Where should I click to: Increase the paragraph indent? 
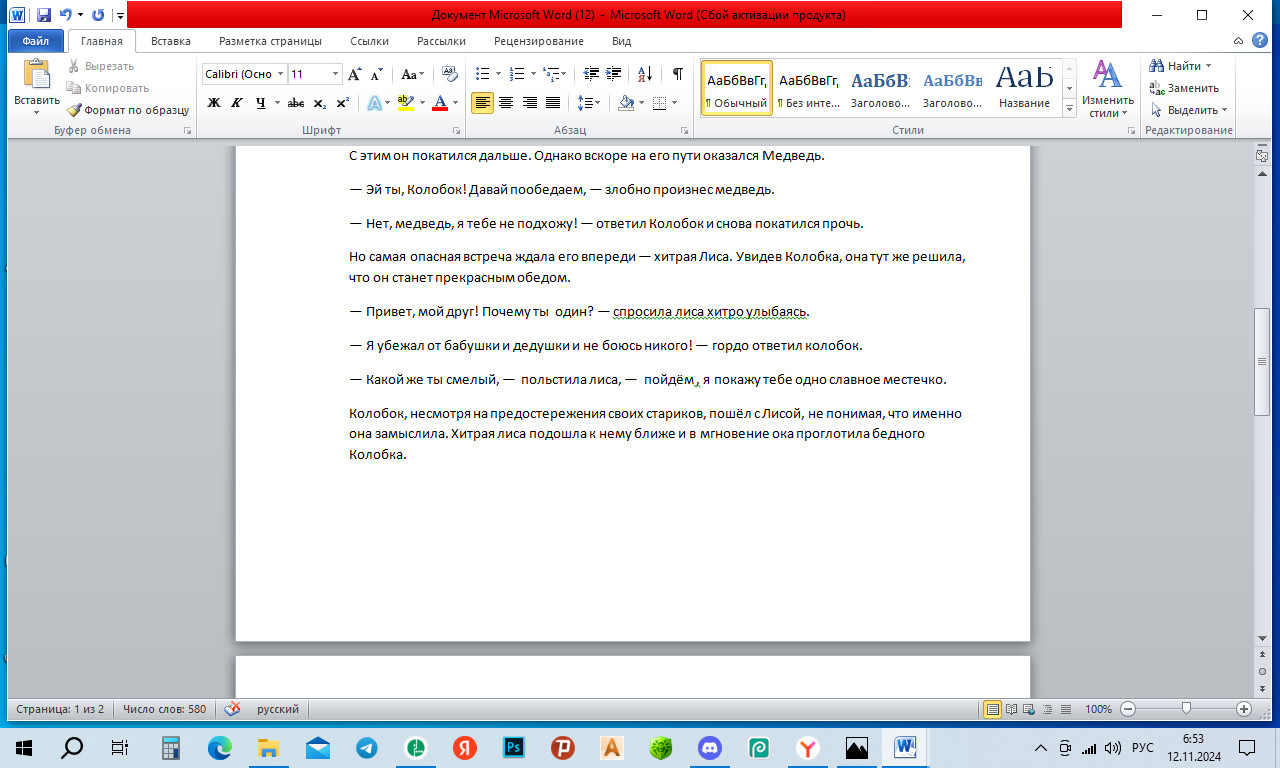coord(613,74)
